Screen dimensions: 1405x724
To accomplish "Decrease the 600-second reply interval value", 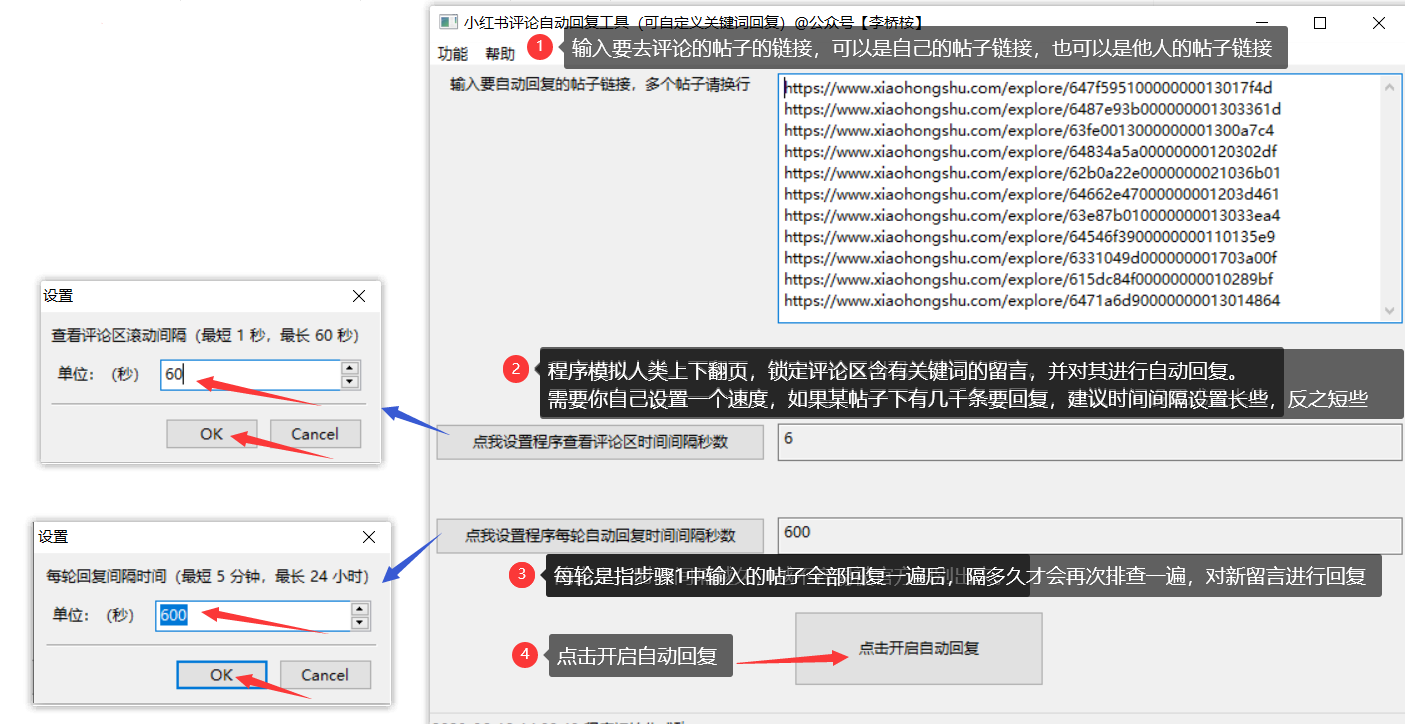I will pyautogui.click(x=360, y=622).
